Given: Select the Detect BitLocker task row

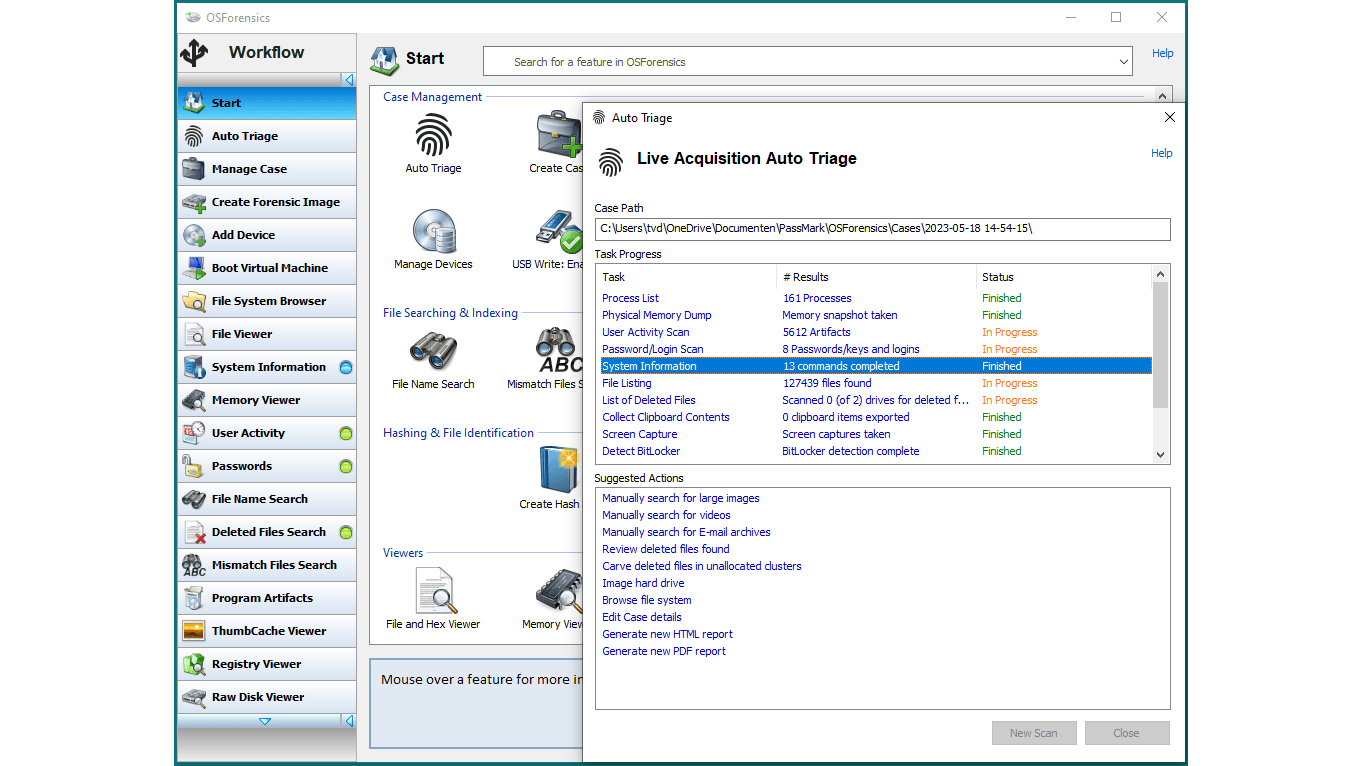Looking at the screenshot, I should tap(876, 451).
